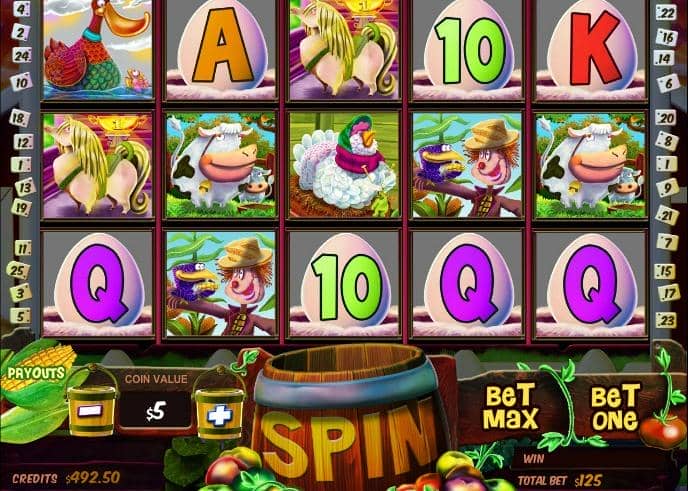Select the duck symbol on first reel
Image resolution: width=688 pixels, height=491 pixels.
click(x=98, y=50)
